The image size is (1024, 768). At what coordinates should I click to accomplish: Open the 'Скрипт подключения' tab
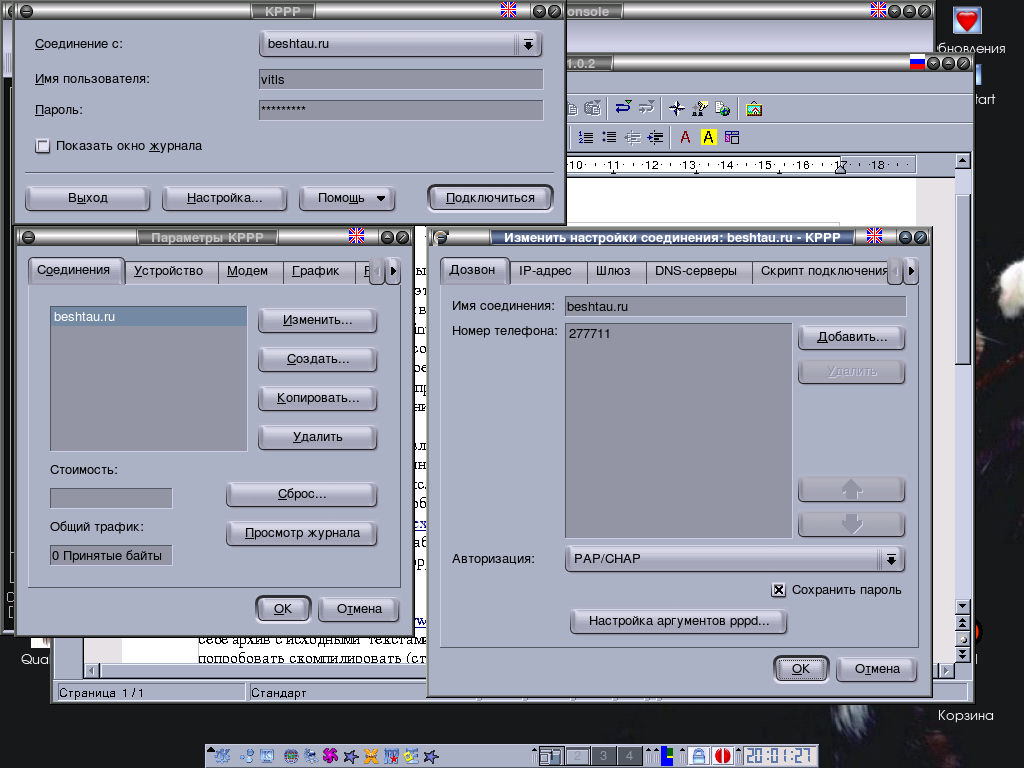click(x=822, y=270)
